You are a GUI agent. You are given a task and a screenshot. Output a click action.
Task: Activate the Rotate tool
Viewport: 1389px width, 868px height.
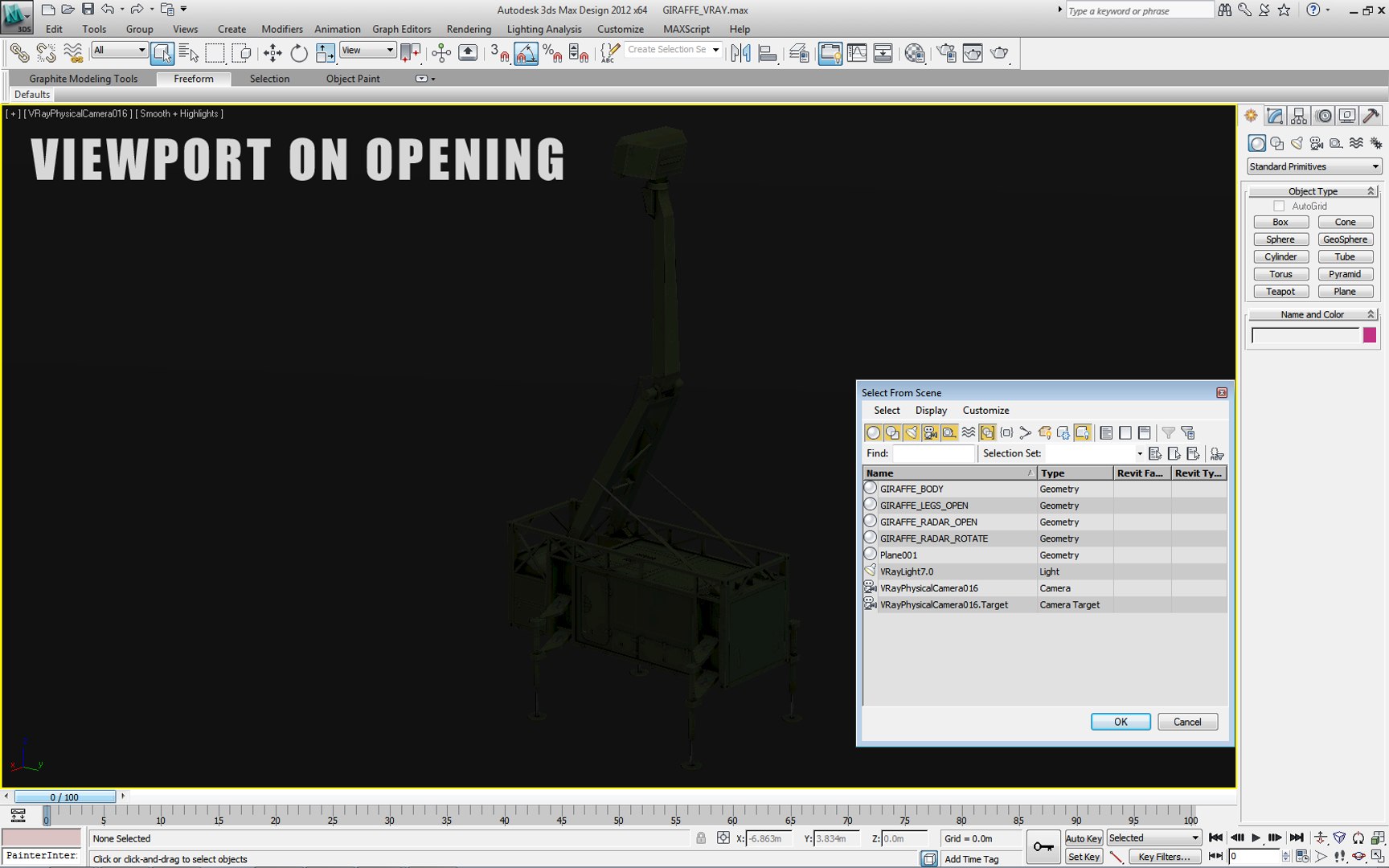tap(299, 53)
